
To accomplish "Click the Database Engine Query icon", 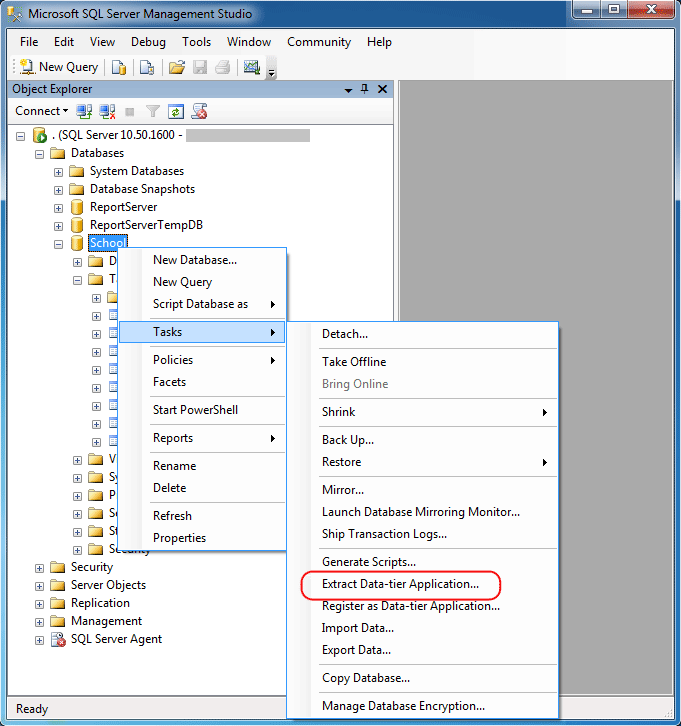I will click(x=119, y=68).
